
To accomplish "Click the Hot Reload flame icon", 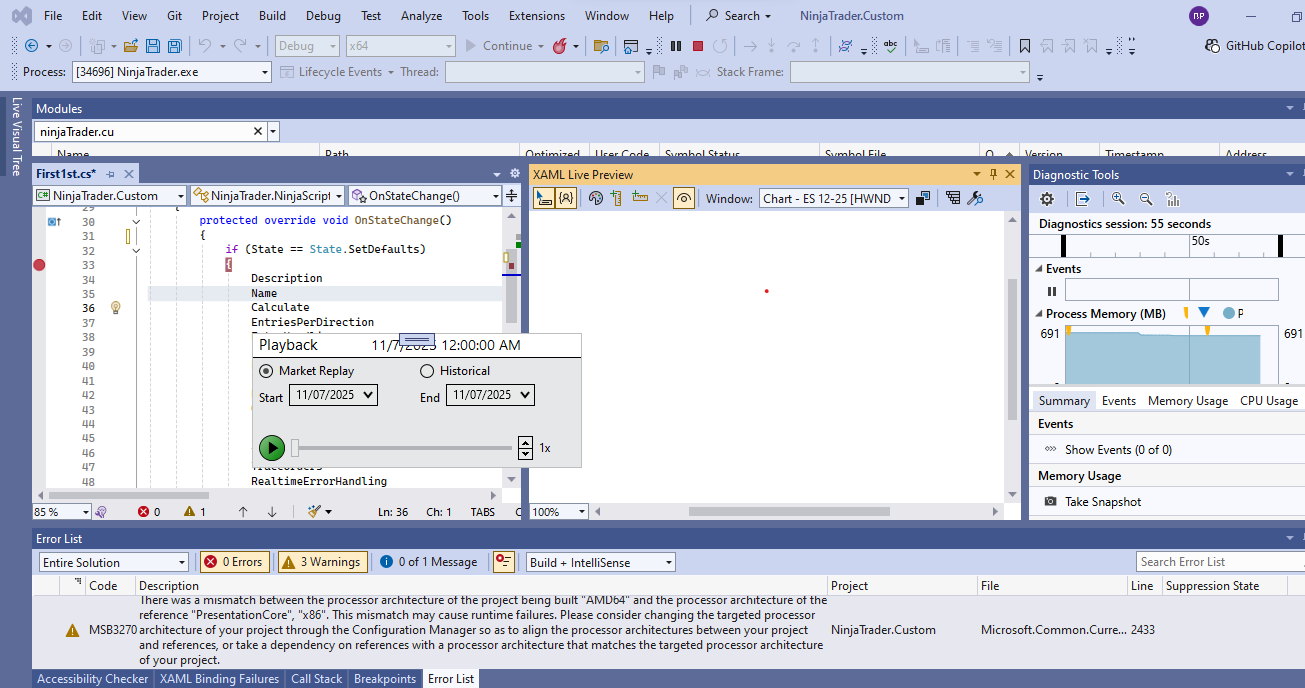I will click(560, 46).
